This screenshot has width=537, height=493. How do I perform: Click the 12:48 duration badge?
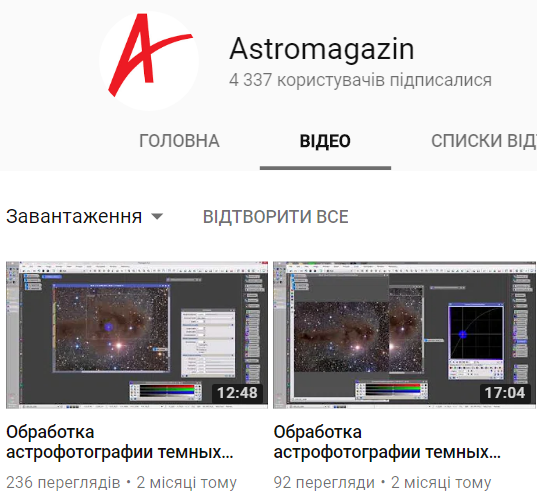pos(237,393)
